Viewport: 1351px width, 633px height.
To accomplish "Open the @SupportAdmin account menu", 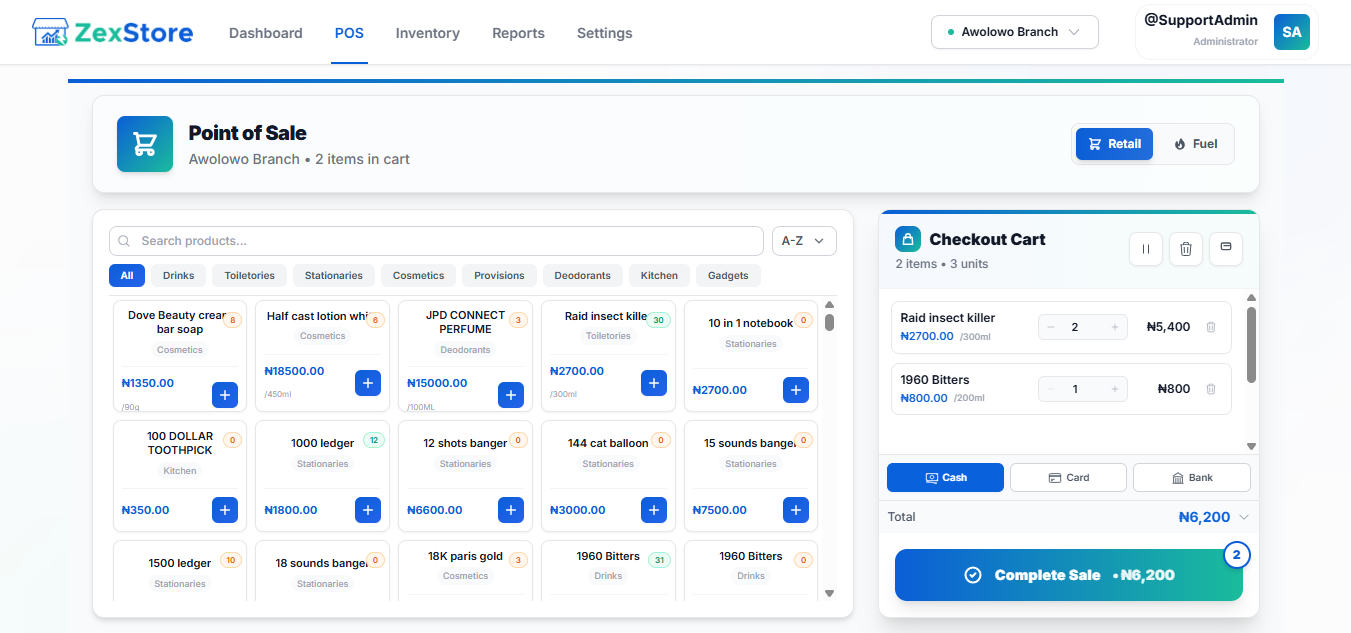I will click(x=1226, y=32).
